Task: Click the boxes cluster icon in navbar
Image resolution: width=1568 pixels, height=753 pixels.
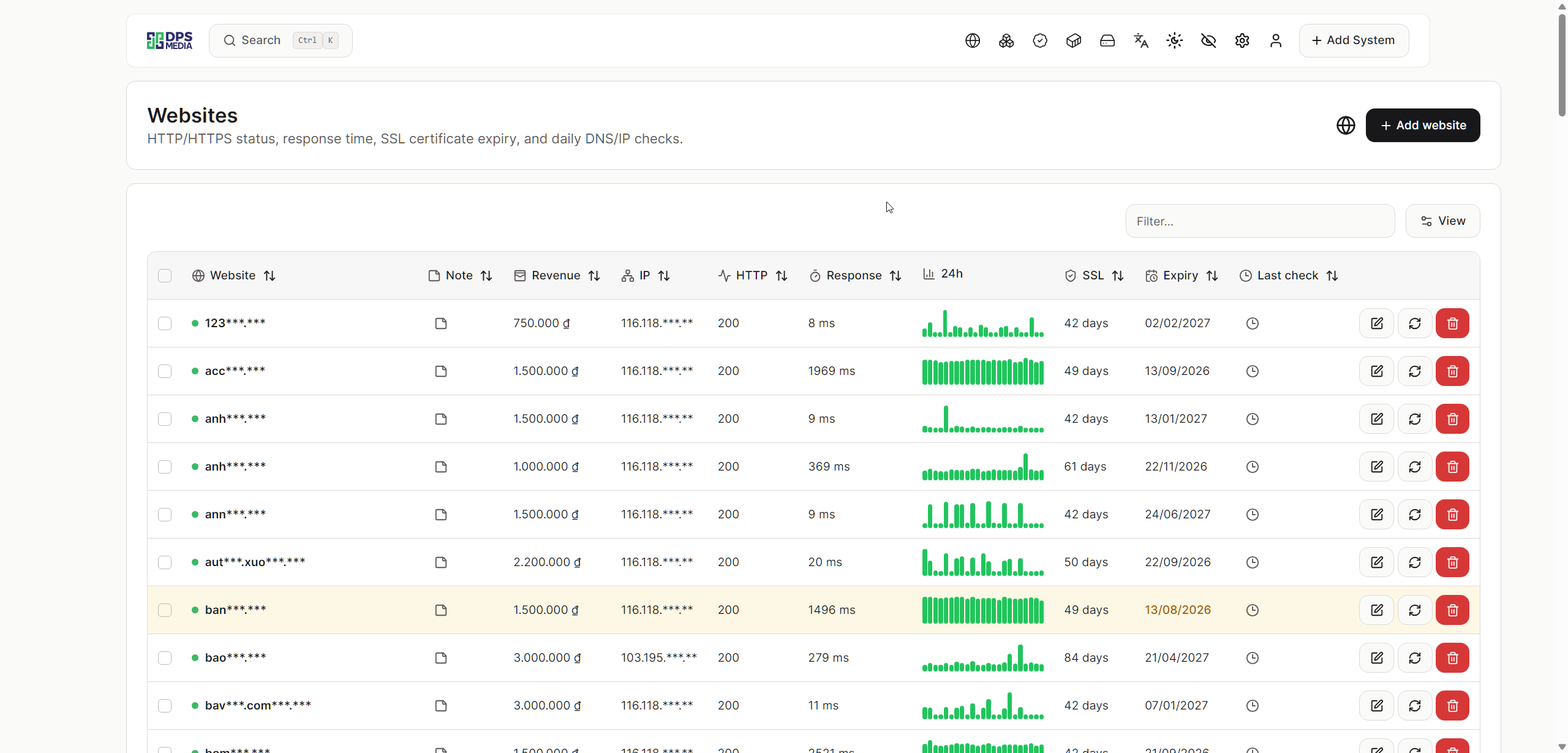Action: (1006, 40)
